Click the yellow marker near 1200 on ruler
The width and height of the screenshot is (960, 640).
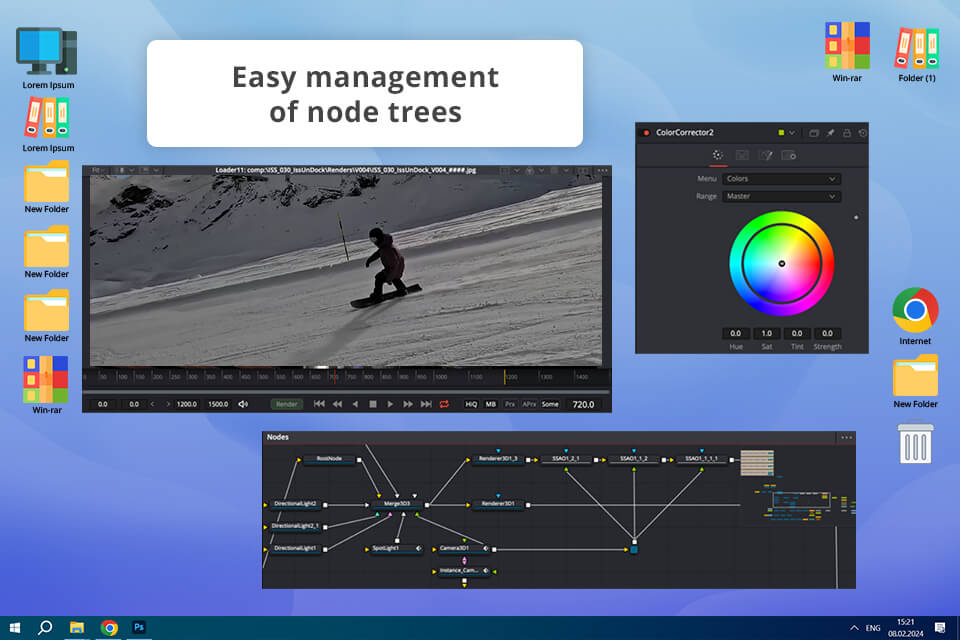click(505, 377)
